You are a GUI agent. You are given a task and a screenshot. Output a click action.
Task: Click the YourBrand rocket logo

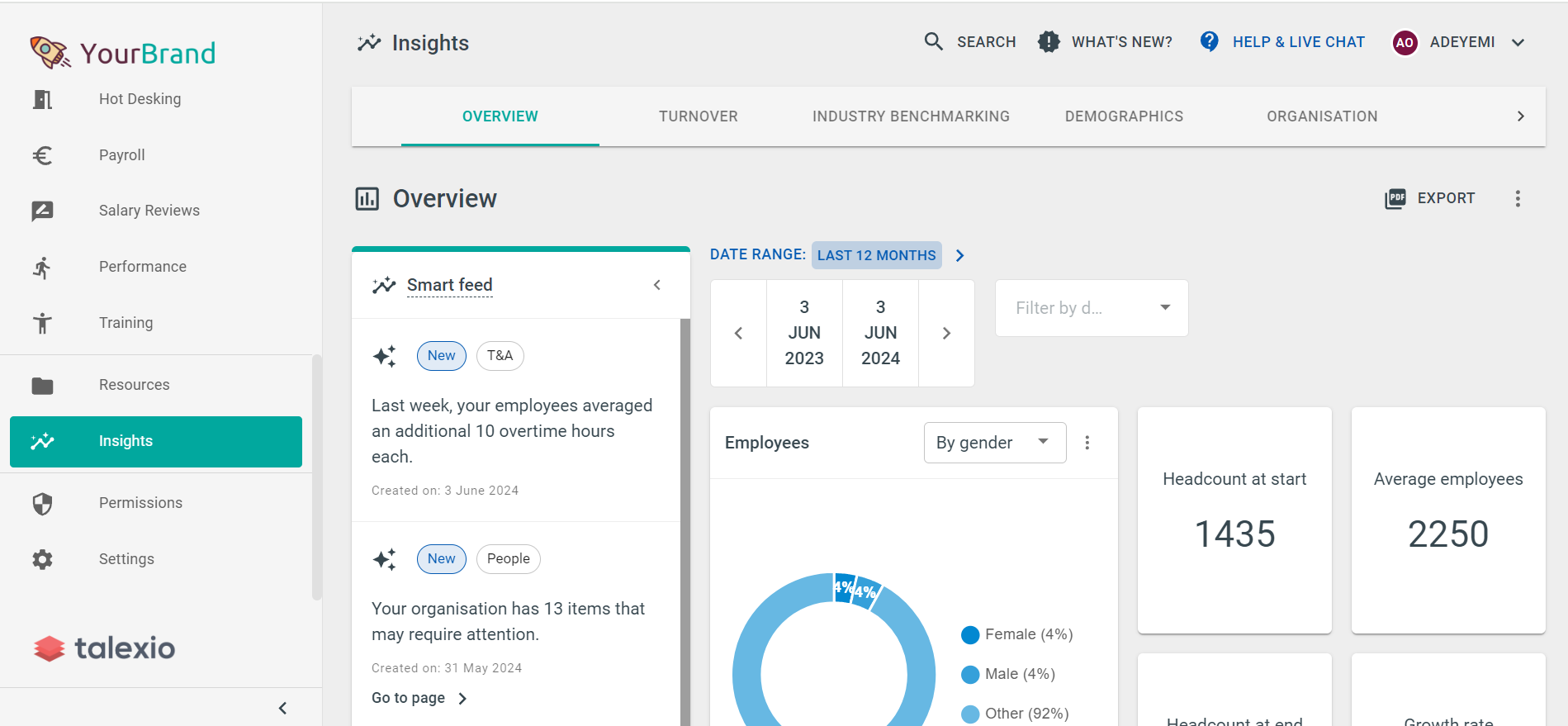50,52
